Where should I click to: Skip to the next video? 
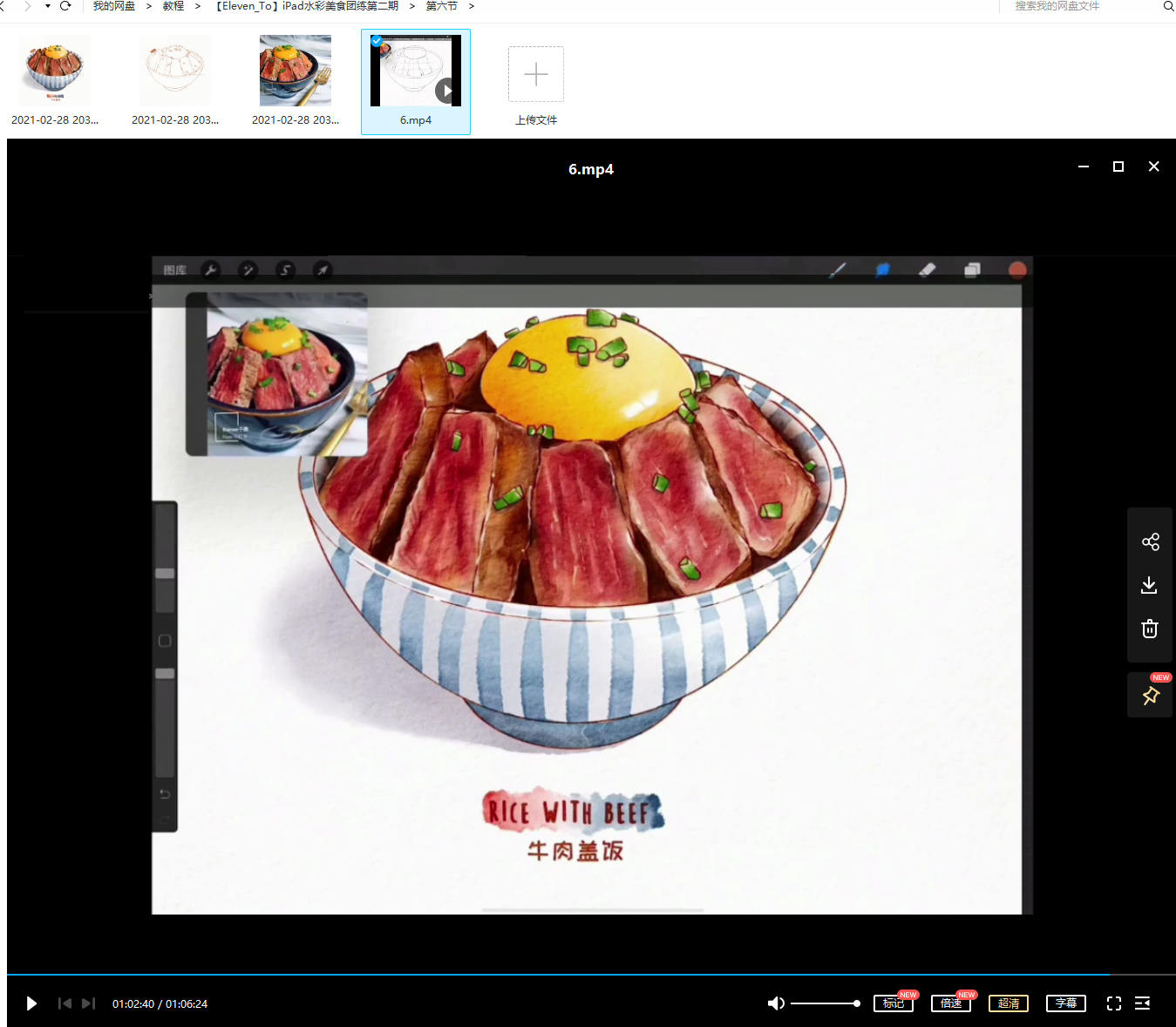coord(88,1003)
